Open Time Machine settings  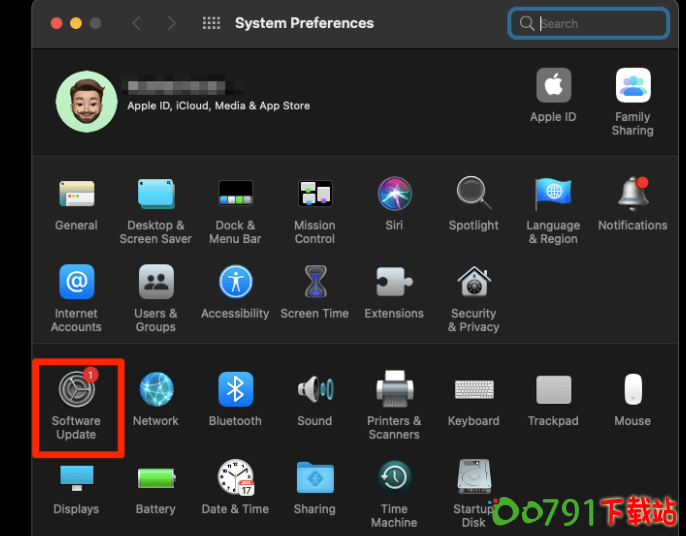[394, 478]
